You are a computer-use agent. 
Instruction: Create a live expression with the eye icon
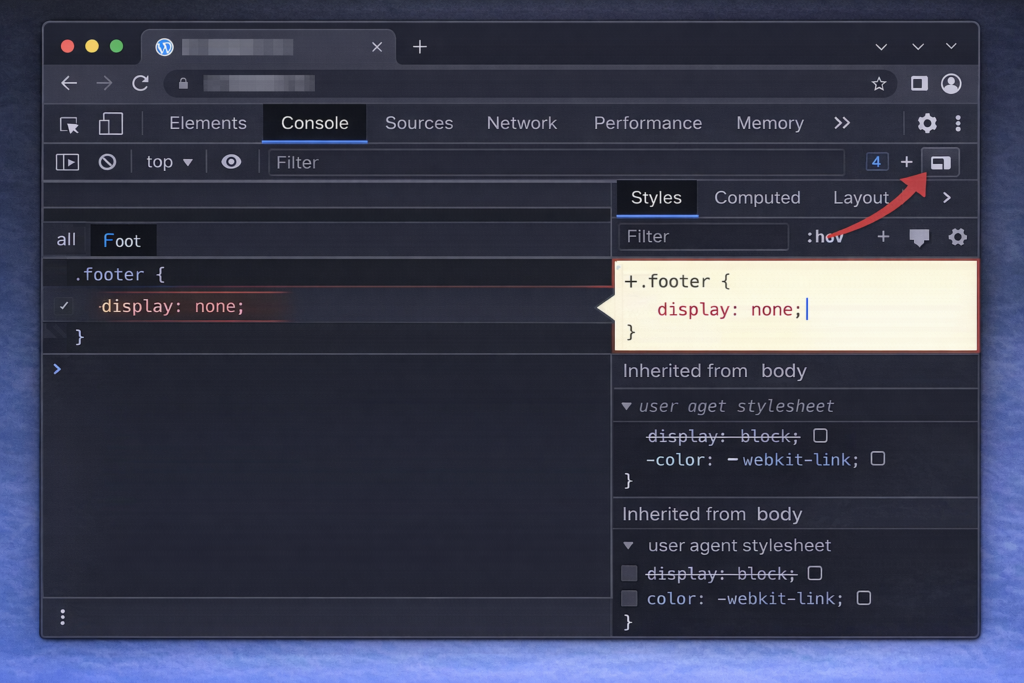pos(231,161)
